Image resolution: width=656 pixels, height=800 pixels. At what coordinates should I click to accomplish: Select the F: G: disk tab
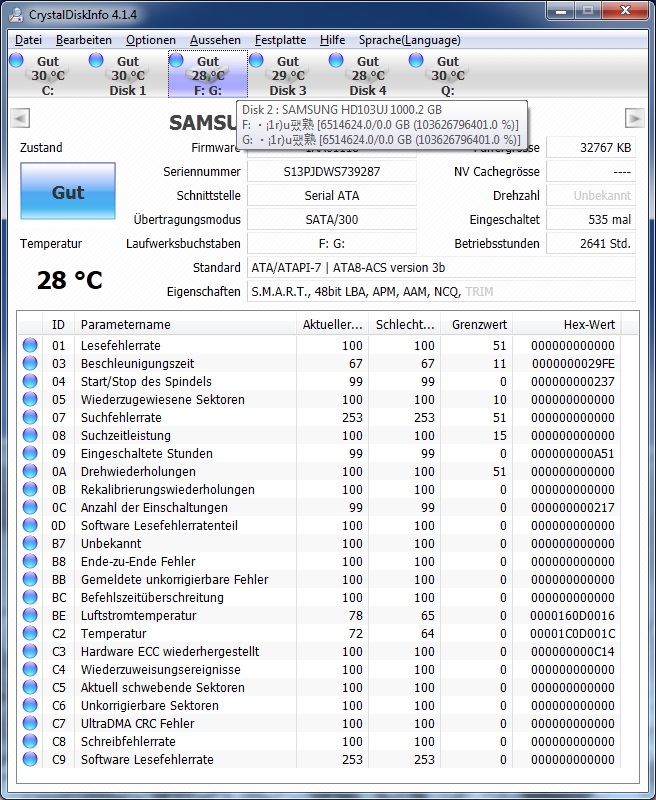coord(208,75)
